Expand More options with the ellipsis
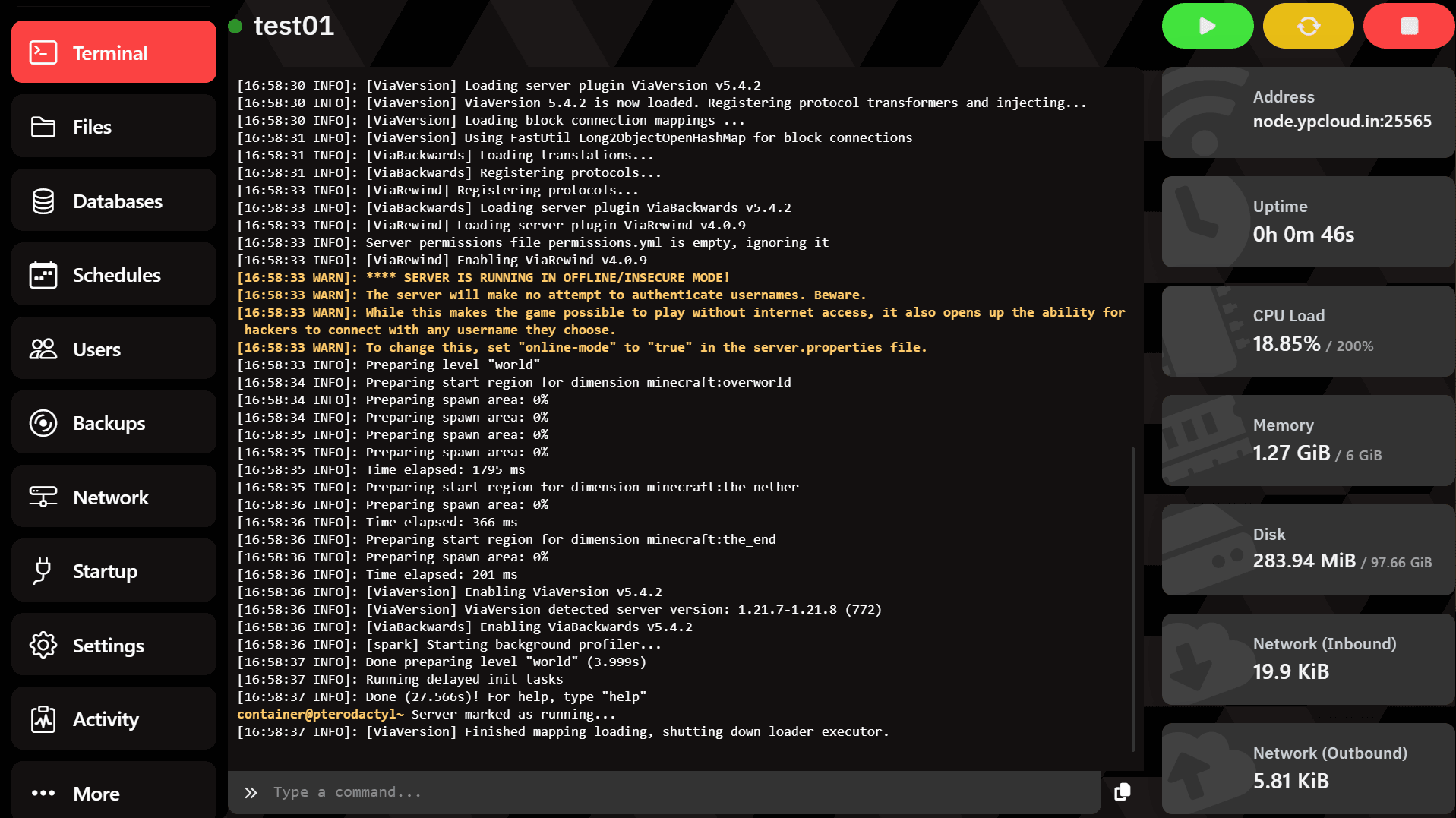The width and height of the screenshot is (1456, 818). (x=43, y=792)
